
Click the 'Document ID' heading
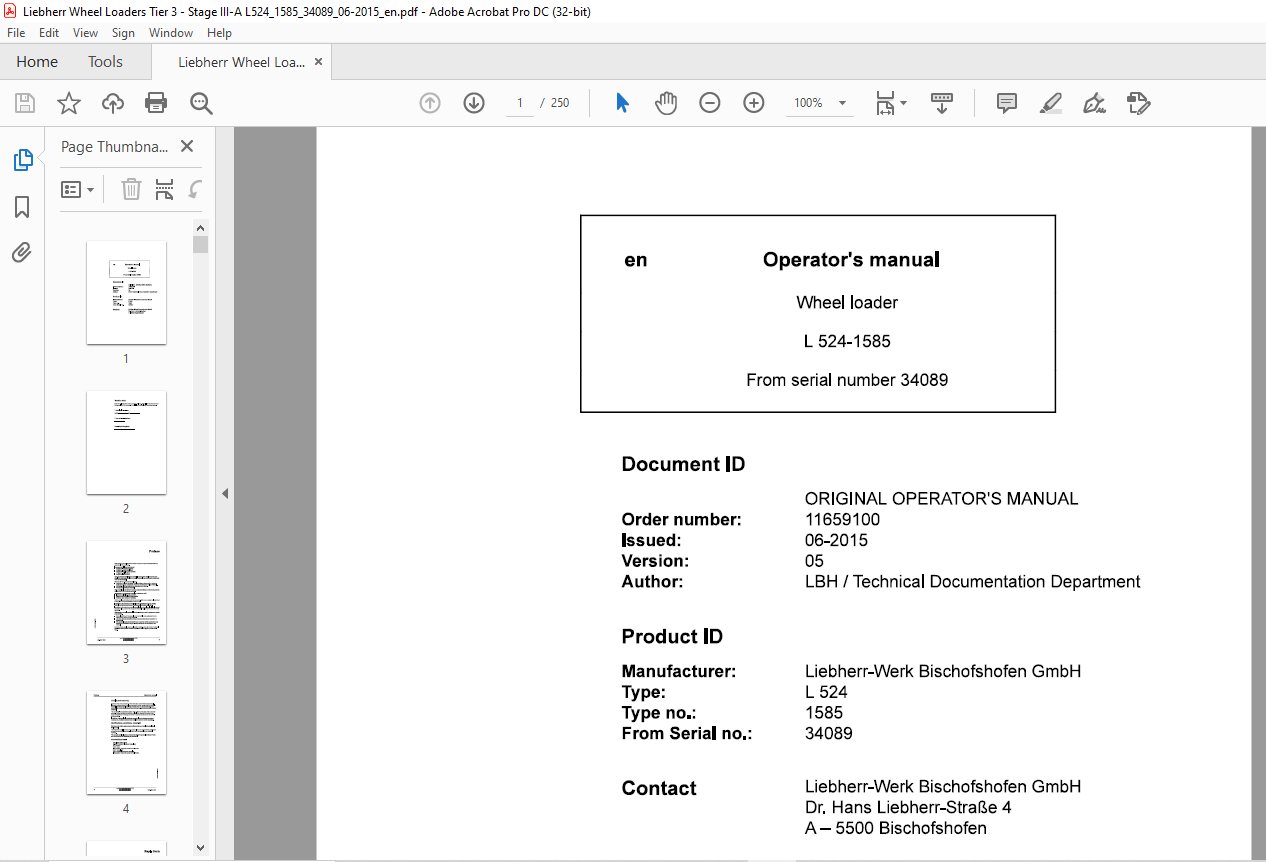(683, 464)
